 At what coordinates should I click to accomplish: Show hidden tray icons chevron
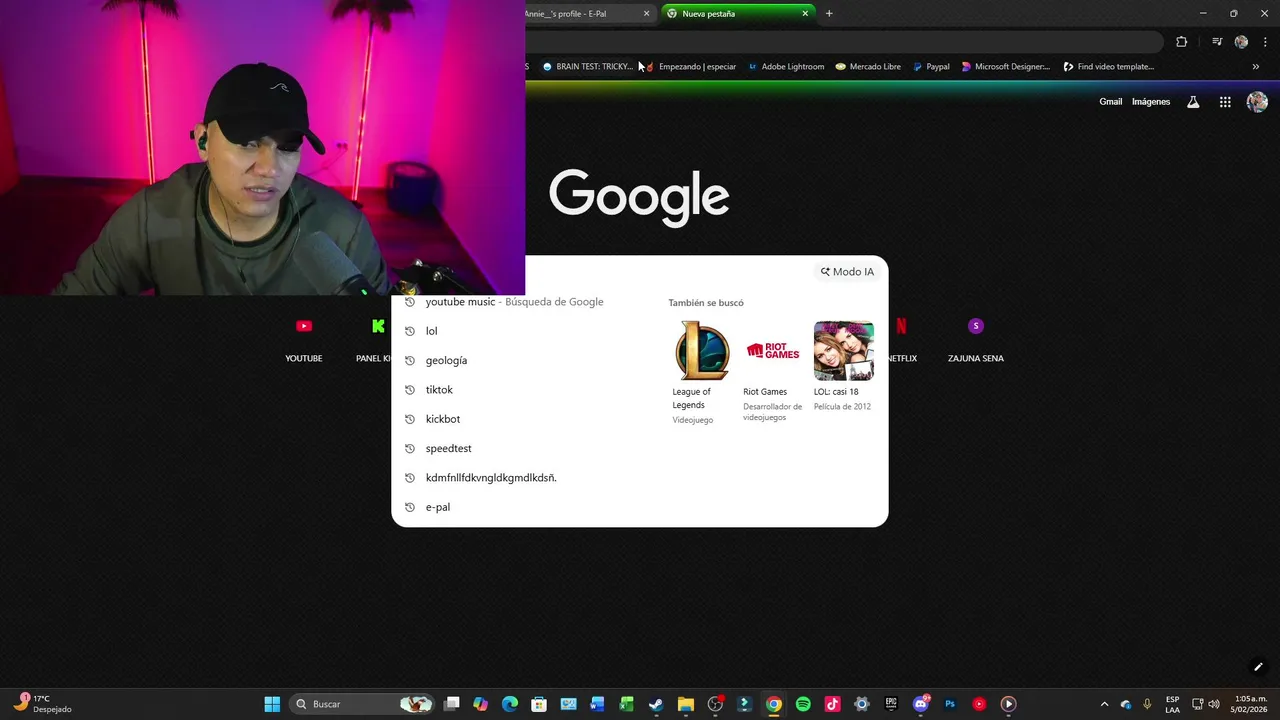coord(1104,704)
